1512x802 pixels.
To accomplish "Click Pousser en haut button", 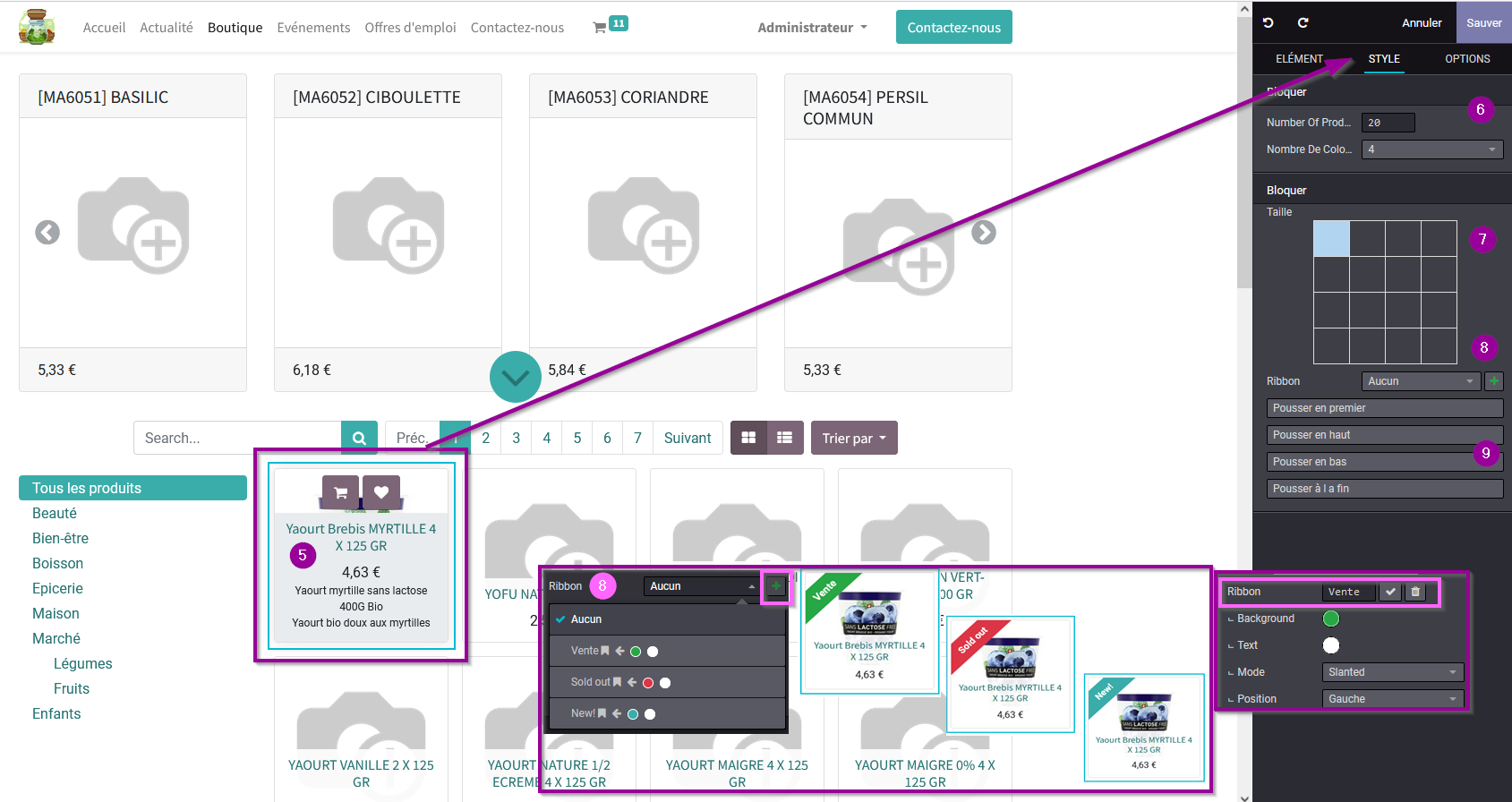I will [x=1385, y=435].
